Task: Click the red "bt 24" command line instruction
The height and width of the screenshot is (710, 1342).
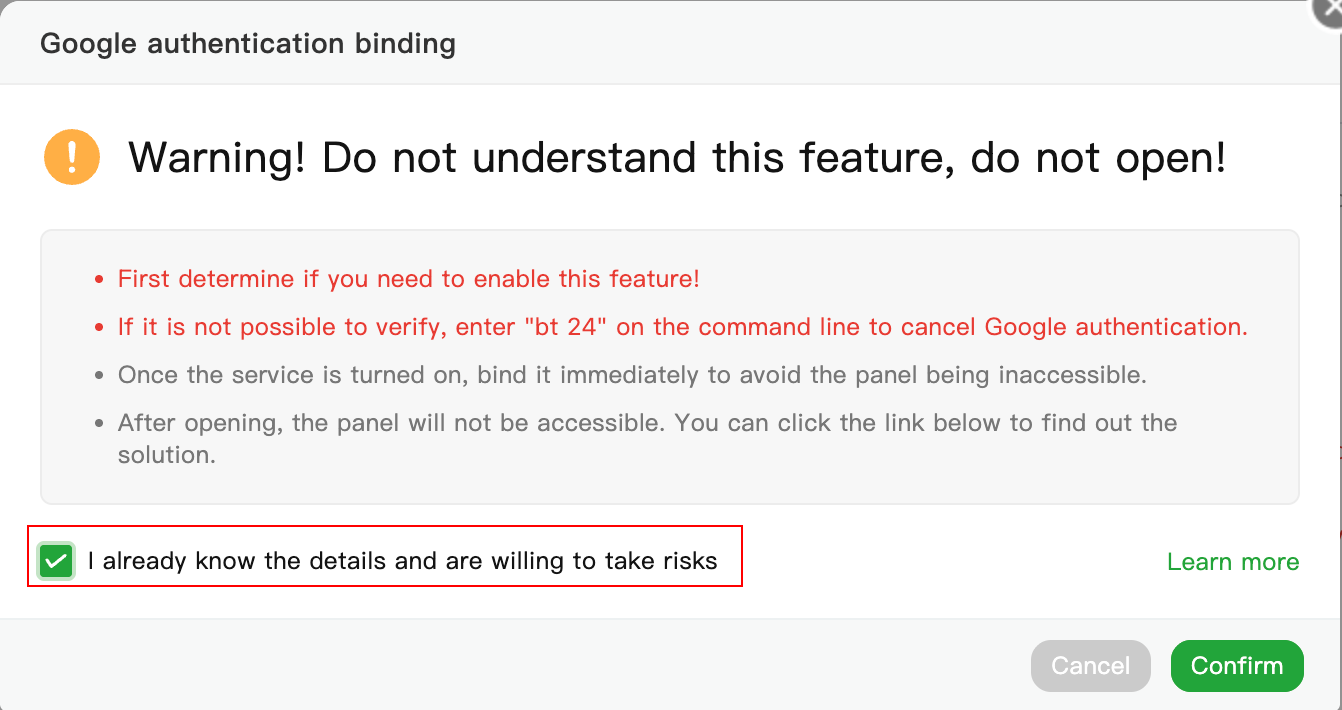Action: tap(682, 327)
